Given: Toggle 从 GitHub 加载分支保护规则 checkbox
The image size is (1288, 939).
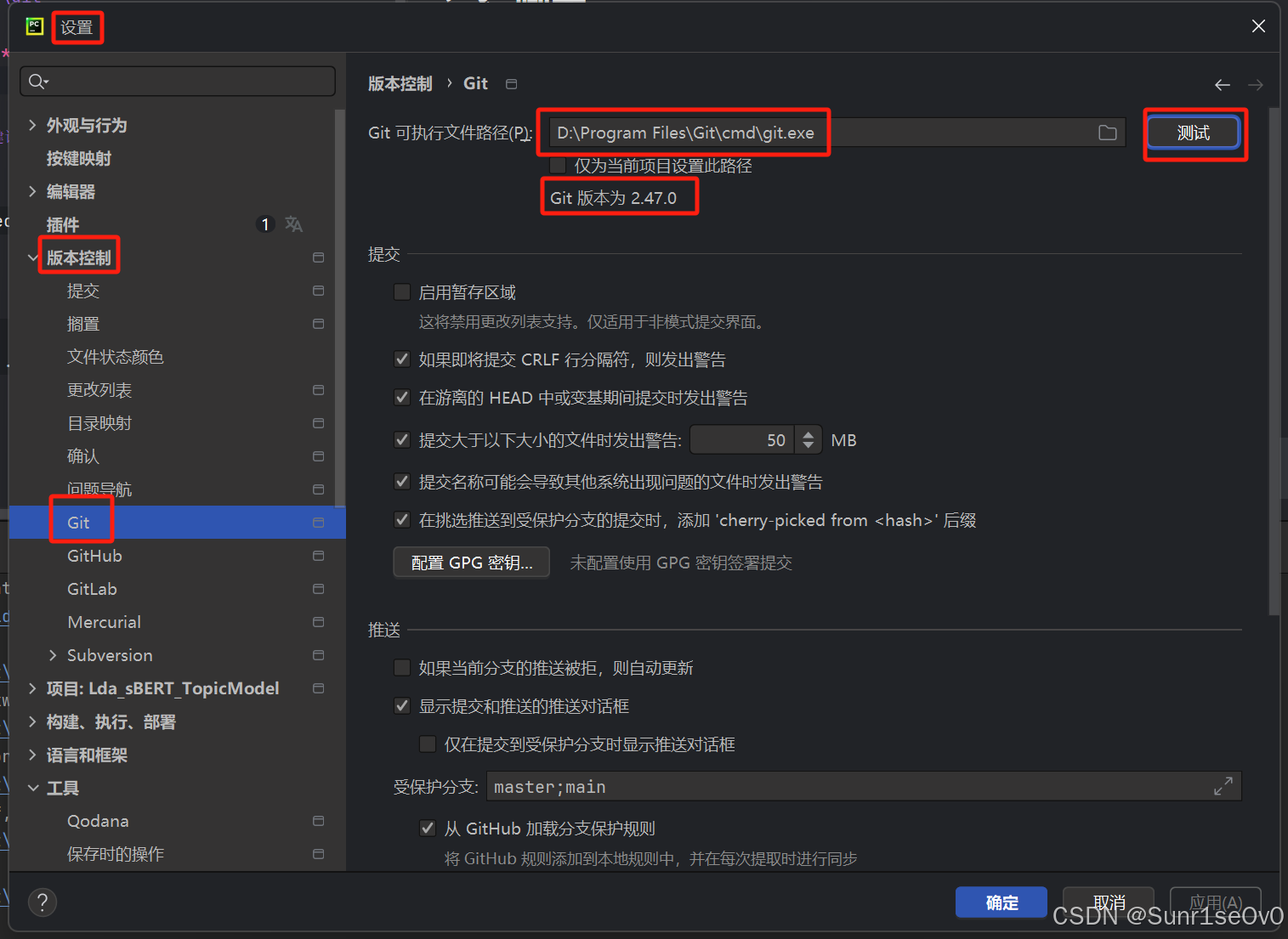Looking at the screenshot, I should pos(428,829).
